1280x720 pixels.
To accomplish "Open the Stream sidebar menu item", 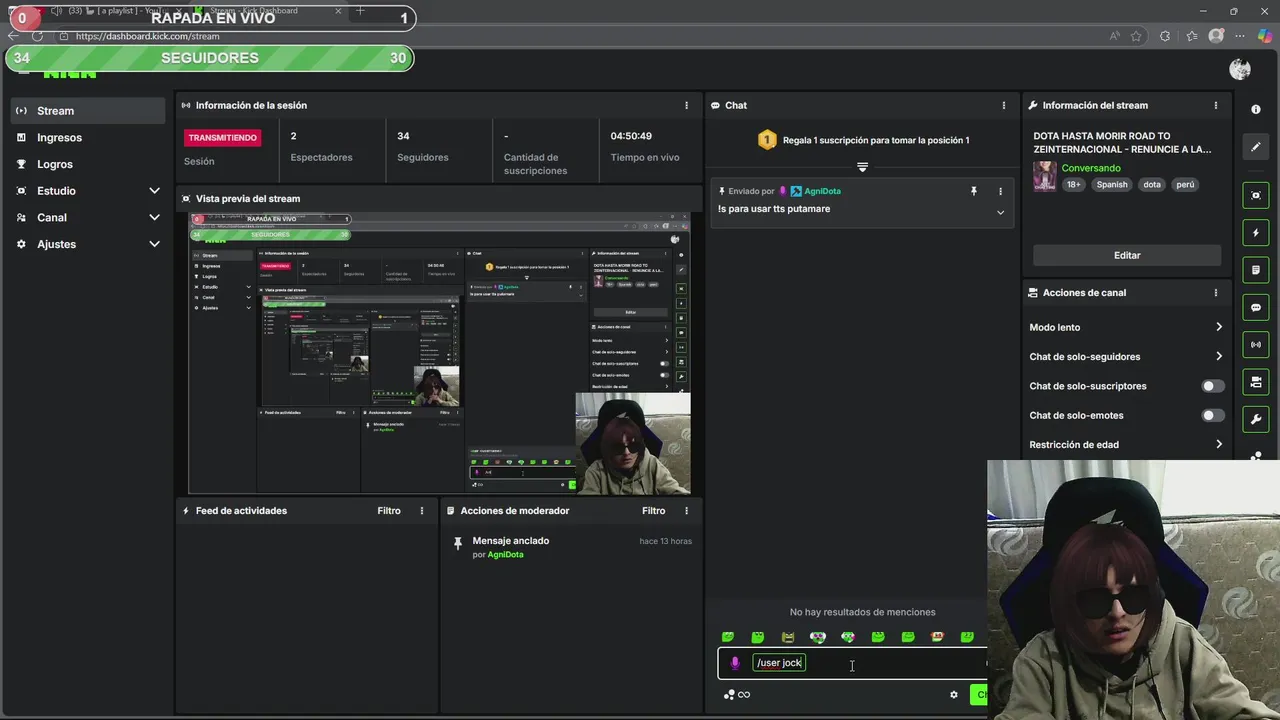I will (x=88, y=111).
